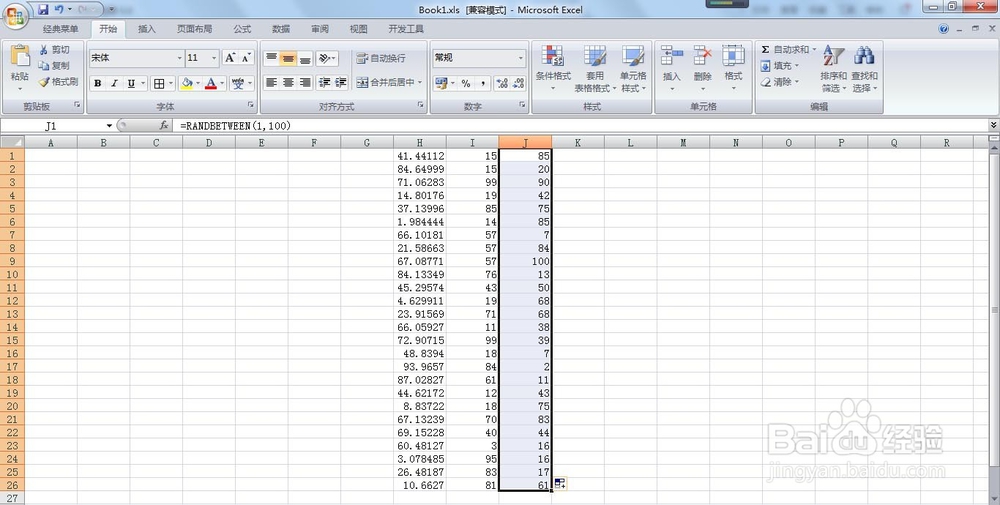Toggle middle vertical alignment
This screenshot has width=1000, height=505.
click(288, 59)
